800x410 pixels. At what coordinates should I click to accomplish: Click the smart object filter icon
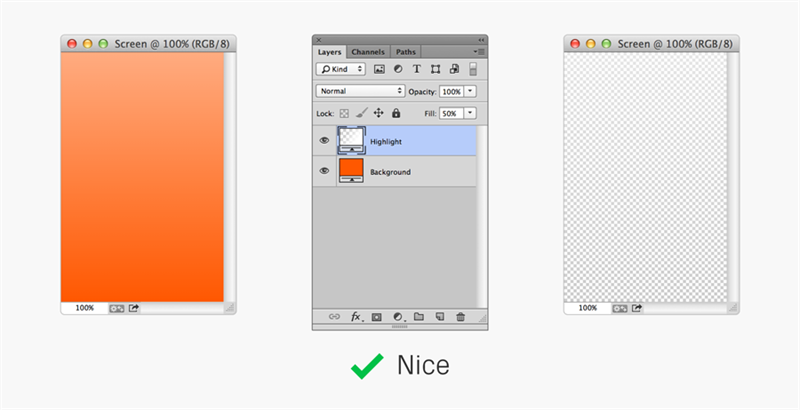[454, 69]
